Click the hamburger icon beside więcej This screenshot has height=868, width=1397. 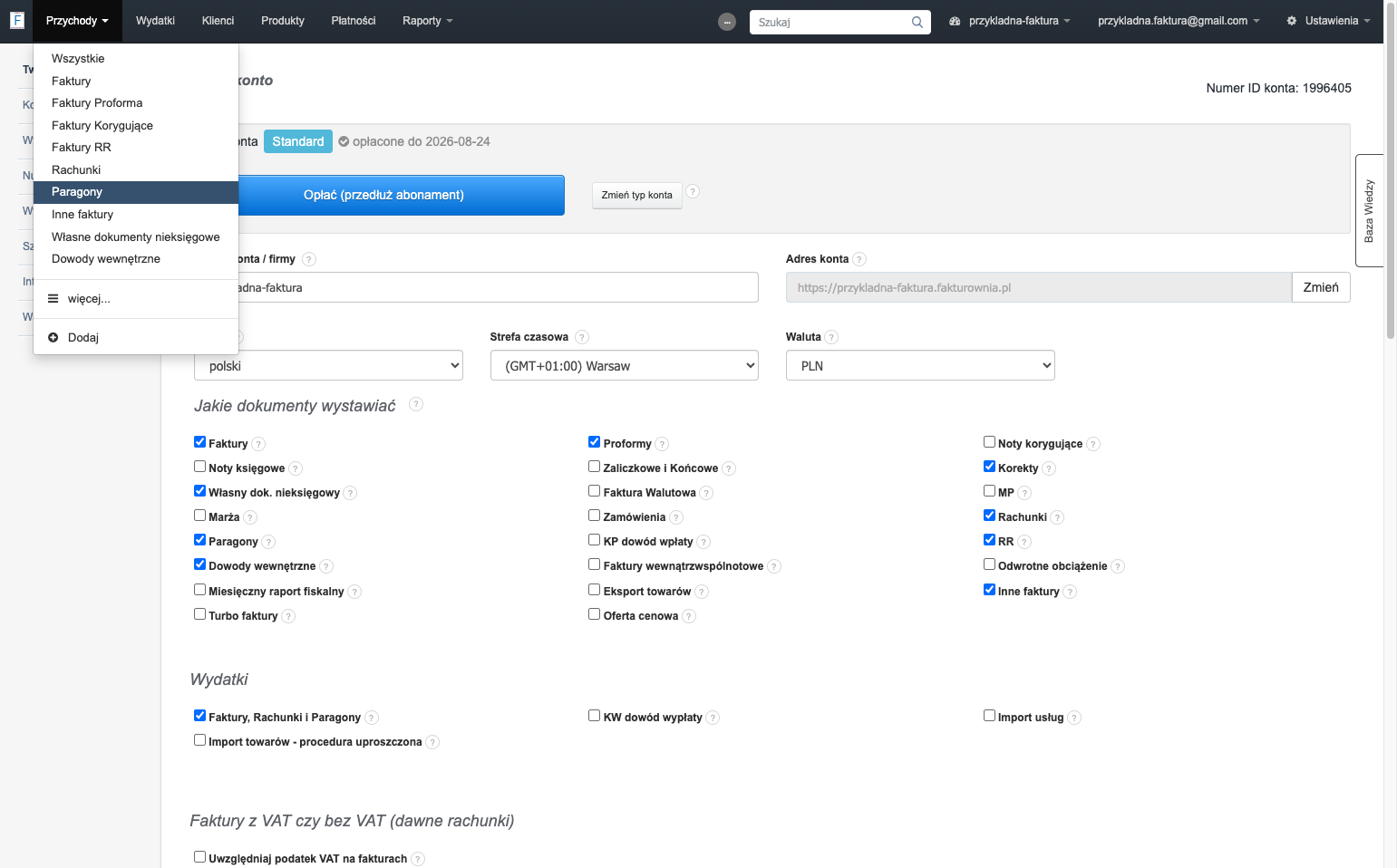tap(53, 298)
